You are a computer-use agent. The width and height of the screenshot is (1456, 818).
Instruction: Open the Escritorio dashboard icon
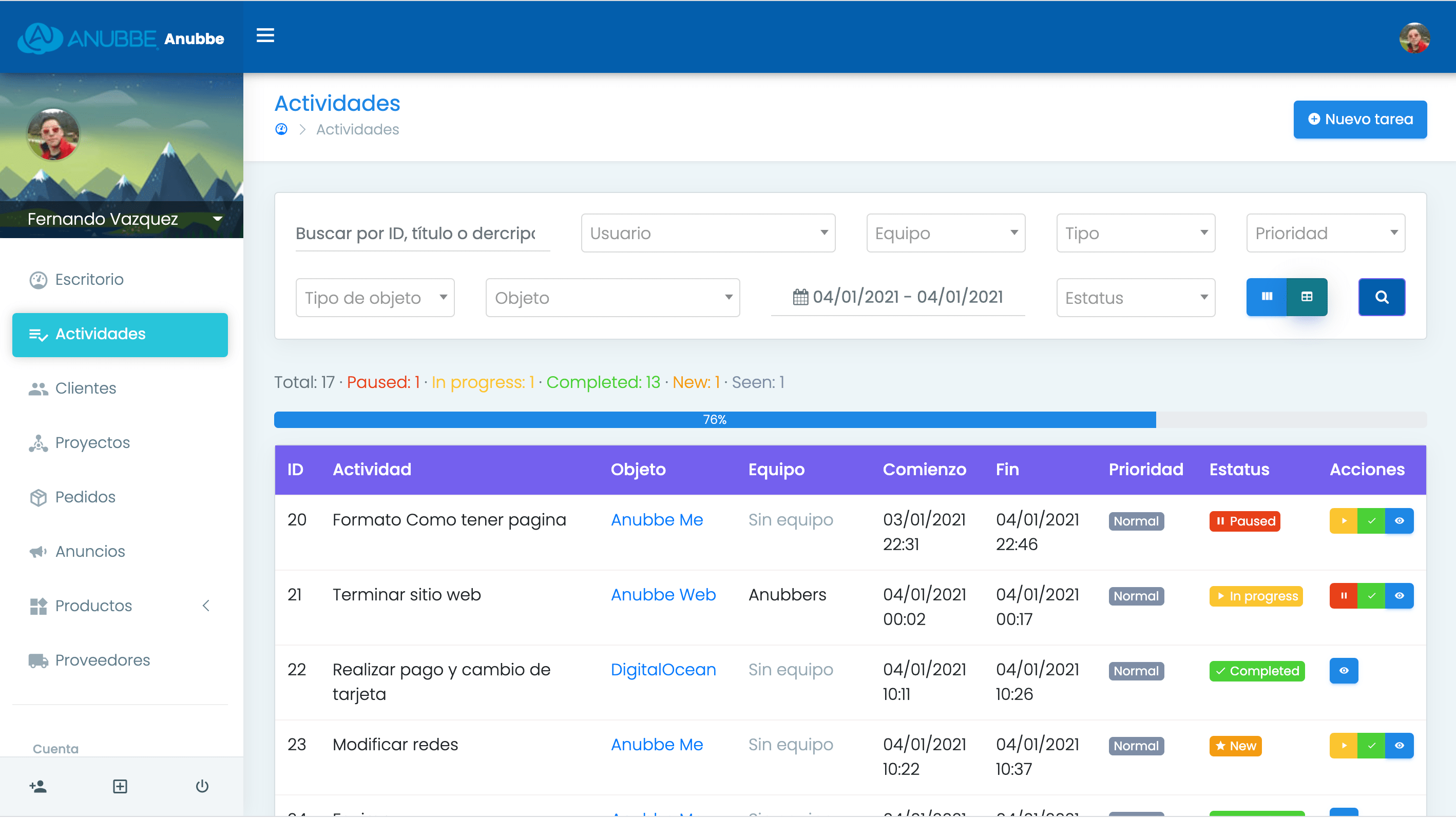[x=38, y=280]
